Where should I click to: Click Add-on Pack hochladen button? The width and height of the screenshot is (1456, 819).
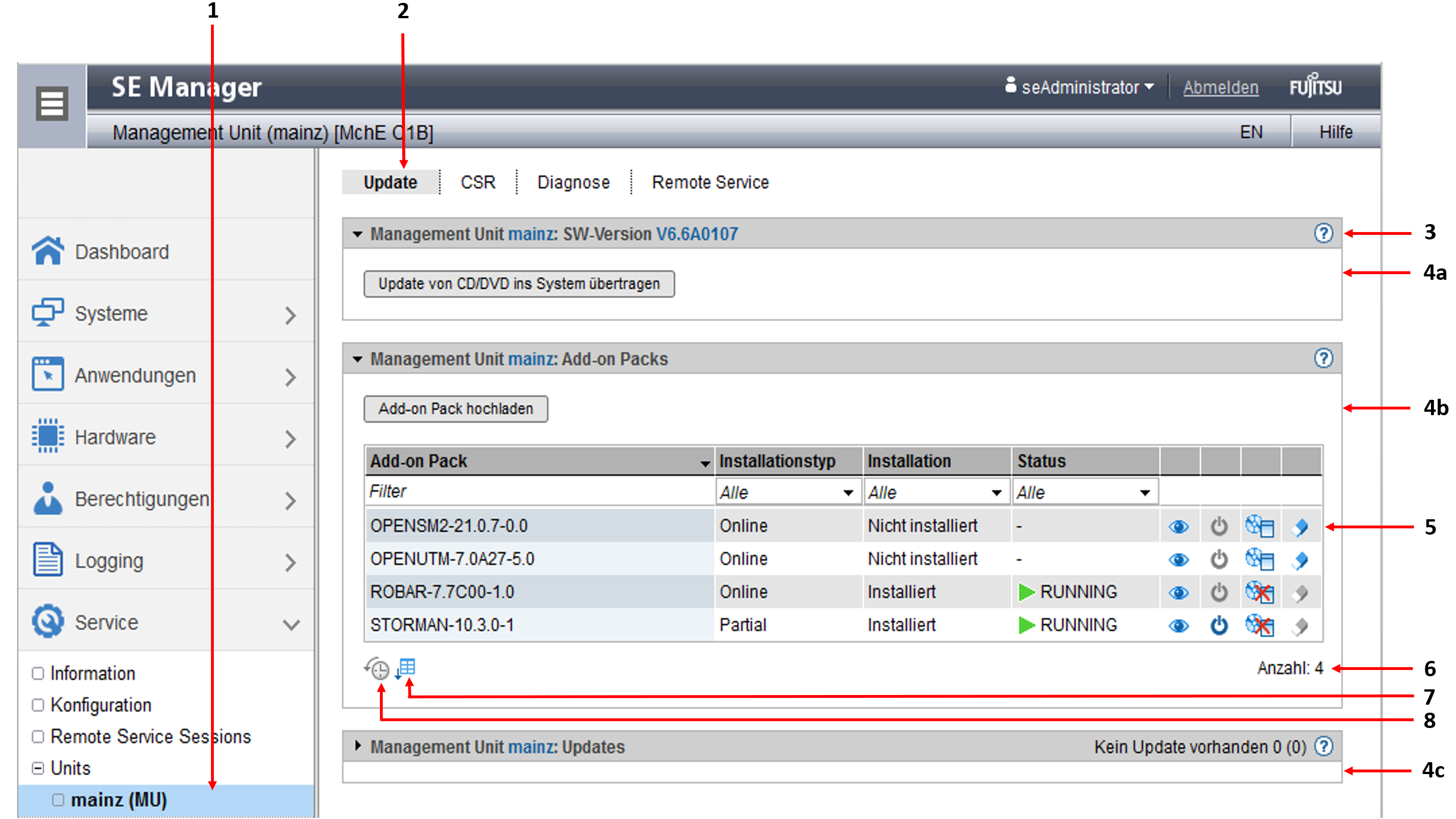pos(456,409)
